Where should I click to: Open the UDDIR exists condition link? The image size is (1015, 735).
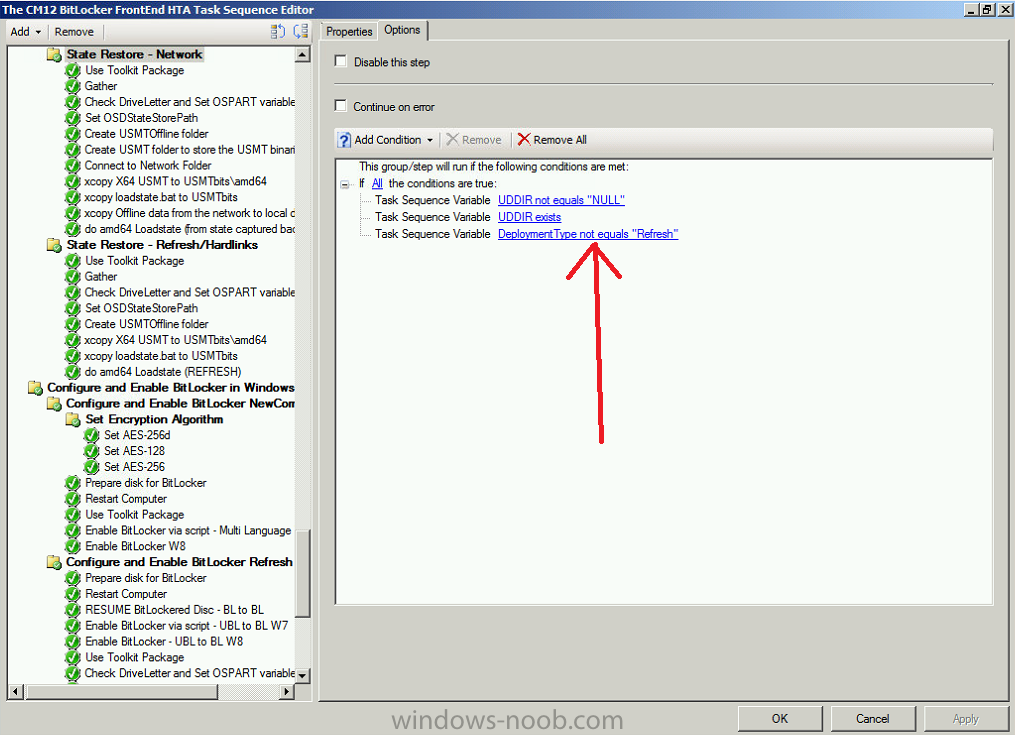[x=530, y=217]
